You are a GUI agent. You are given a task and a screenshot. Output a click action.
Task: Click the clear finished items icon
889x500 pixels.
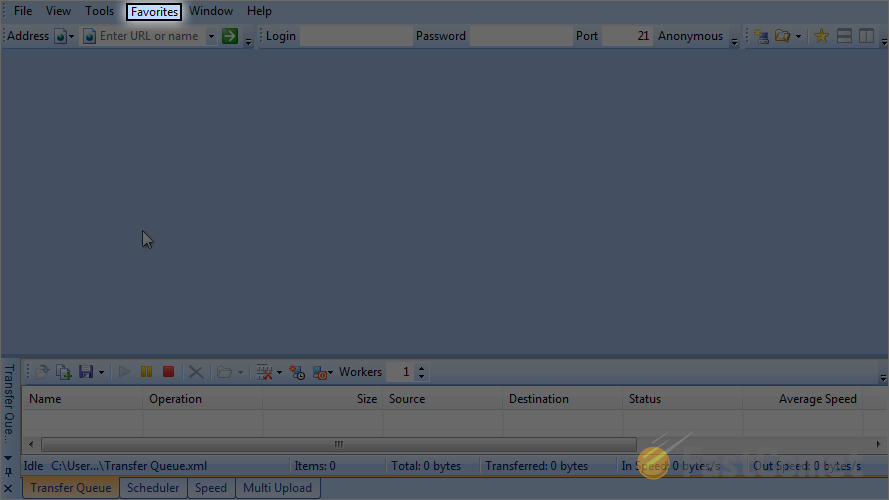(264, 372)
